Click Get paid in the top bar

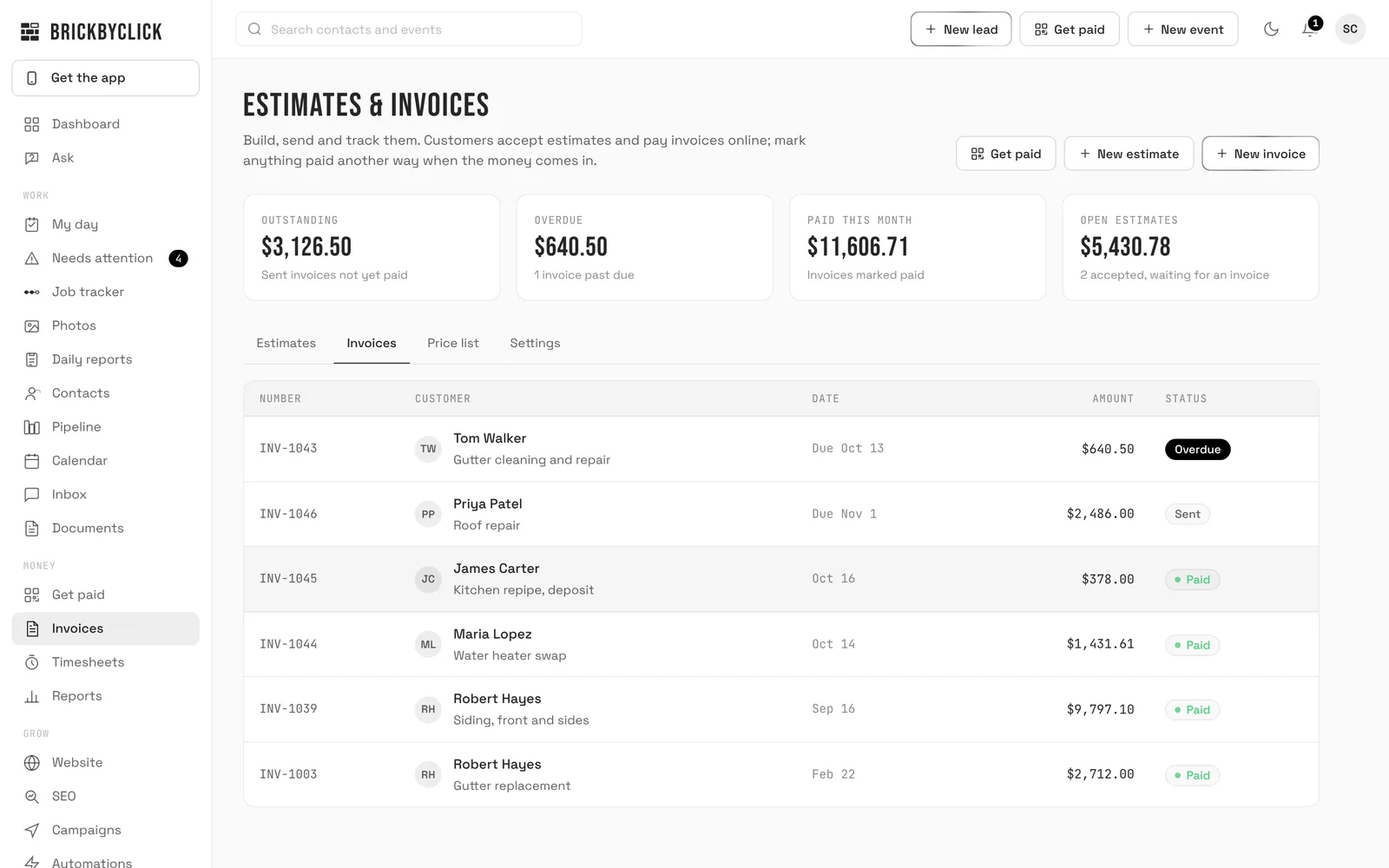tap(1070, 30)
